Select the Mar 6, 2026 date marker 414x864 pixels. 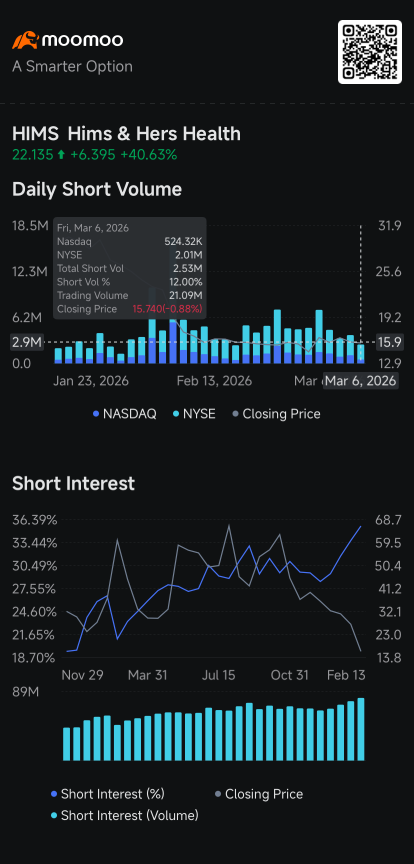[x=361, y=381]
